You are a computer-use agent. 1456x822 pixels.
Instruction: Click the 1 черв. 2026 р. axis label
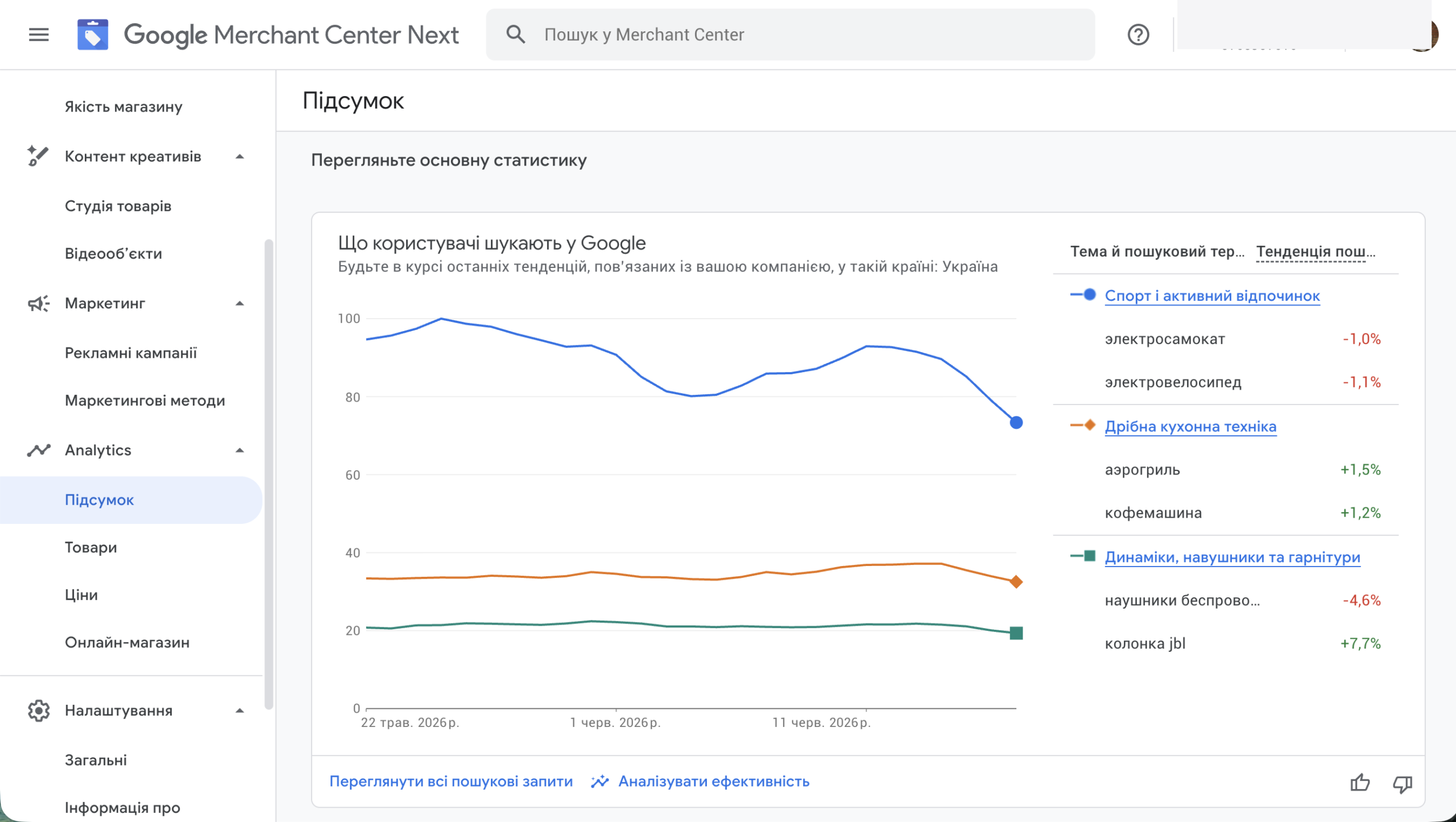(615, 722)
